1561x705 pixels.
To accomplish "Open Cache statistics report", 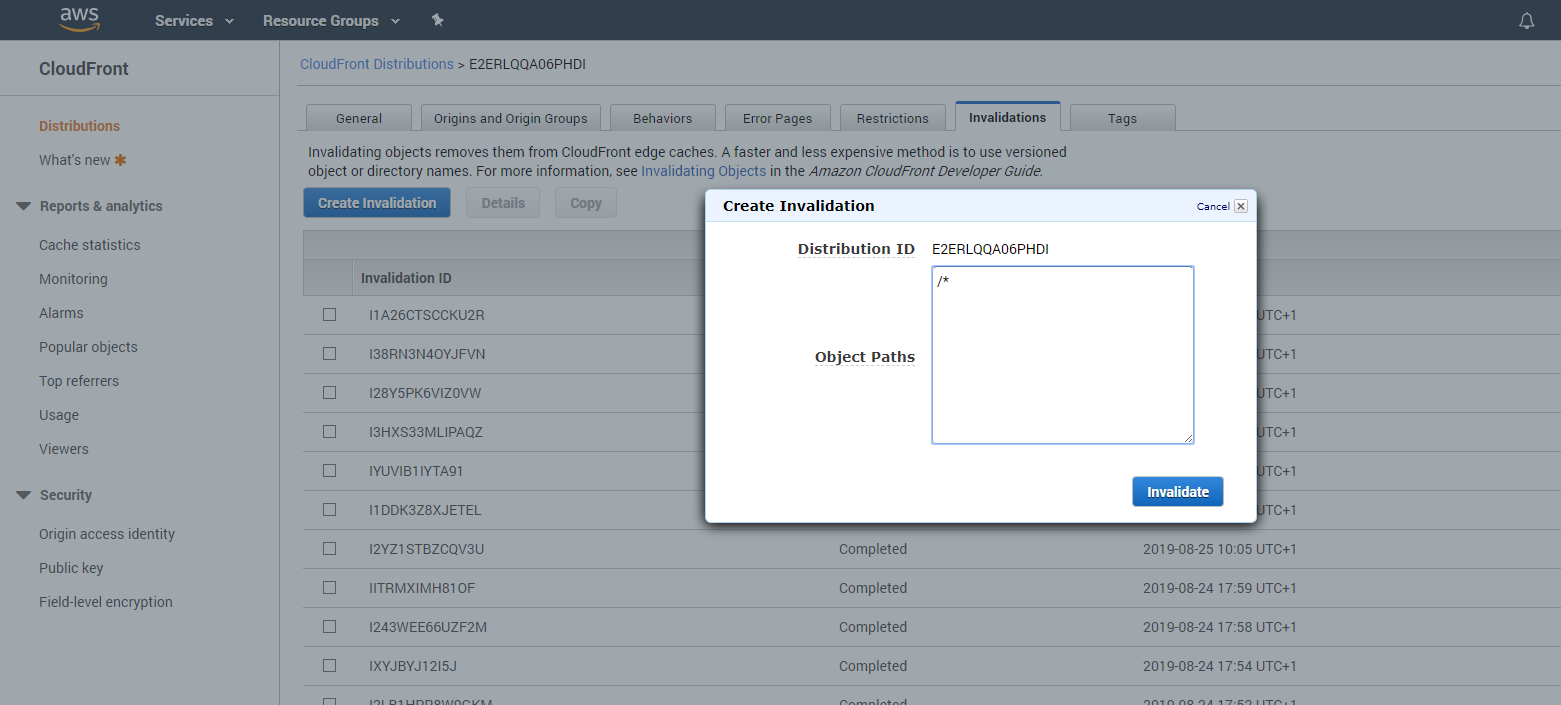I will point(90,245).
